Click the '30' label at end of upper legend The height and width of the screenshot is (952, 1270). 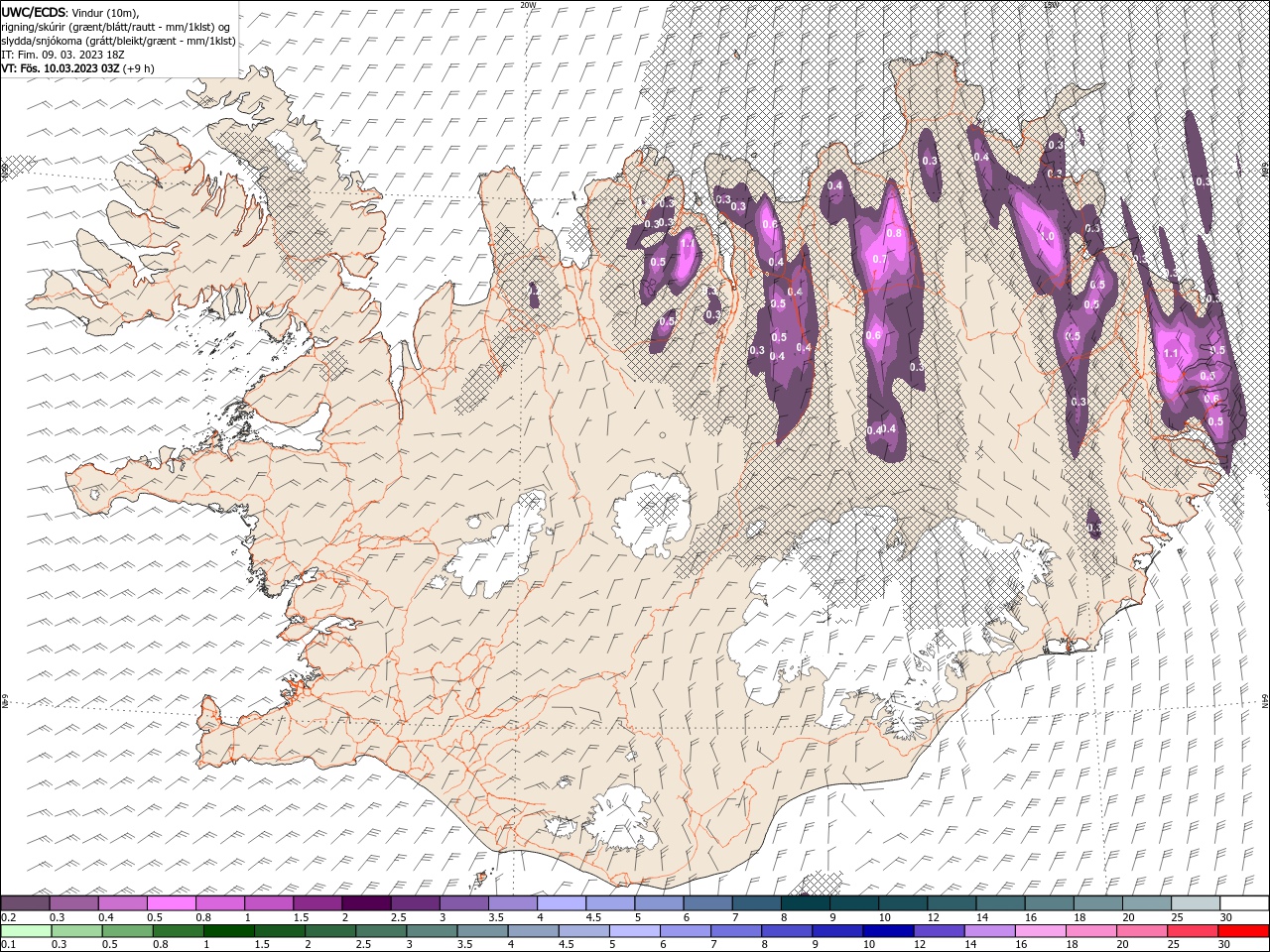[1225, 917]
